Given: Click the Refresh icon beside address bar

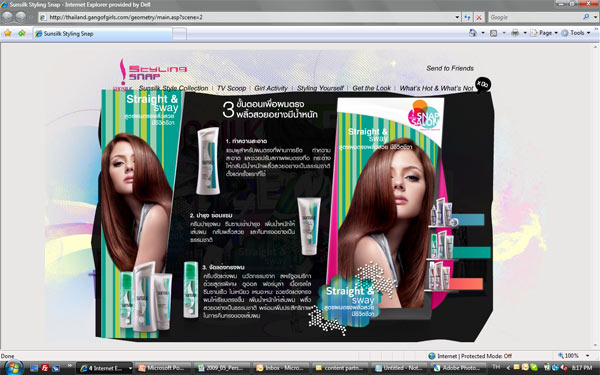Looking at the screenshot, I should click(x=467, y=17).
